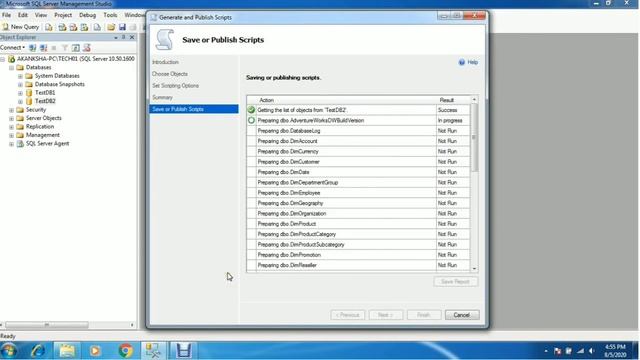Expand the Database Snapshots folder
This screenshot has width=640, height=360.
click(20, 84)
